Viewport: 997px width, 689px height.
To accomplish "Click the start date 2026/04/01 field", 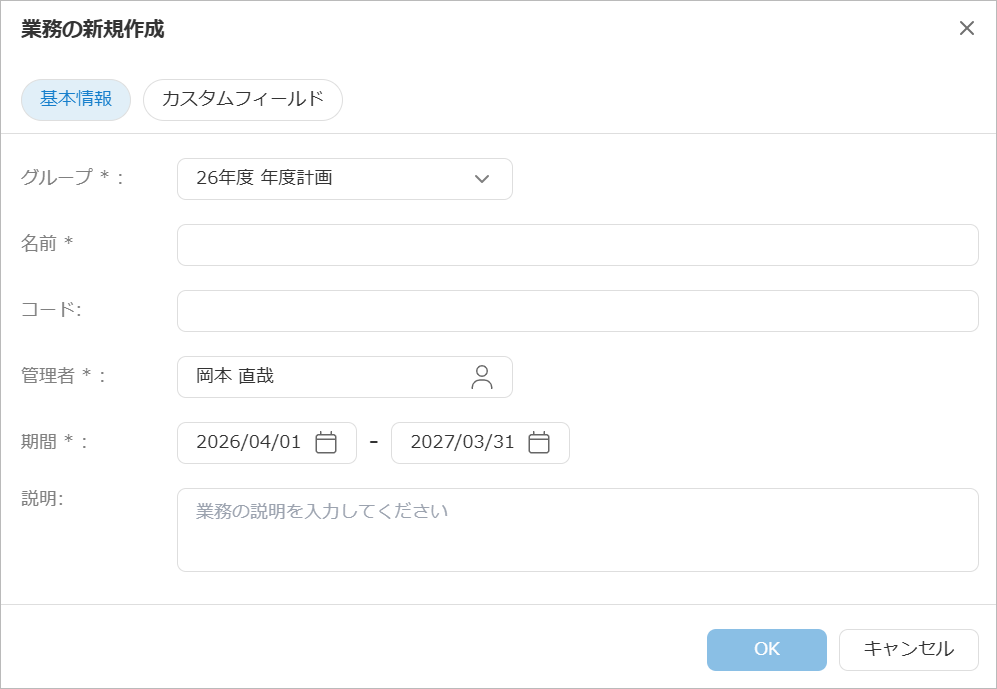I will (249, 443).
